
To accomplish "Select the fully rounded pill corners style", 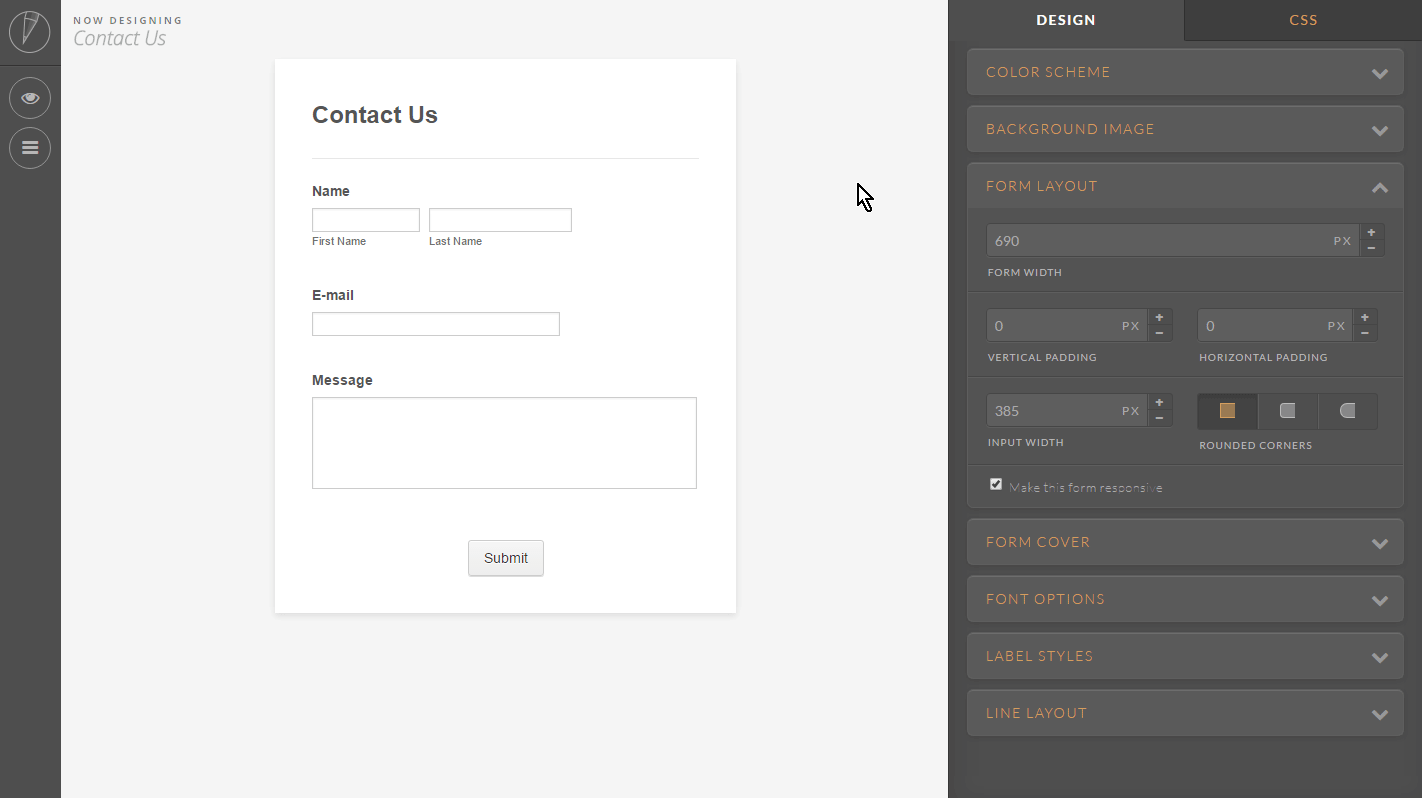I will (1347, 410).
